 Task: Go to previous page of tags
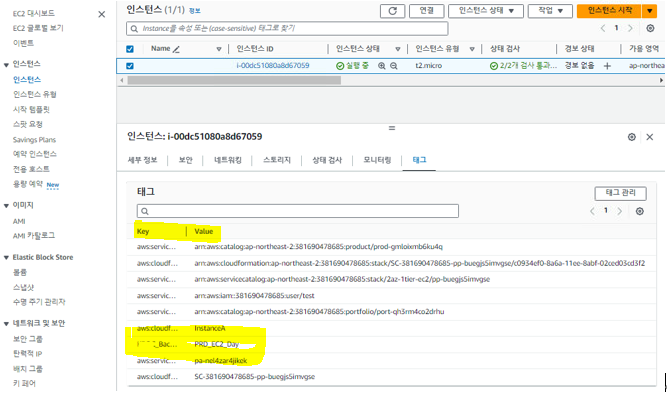[592, 211]
